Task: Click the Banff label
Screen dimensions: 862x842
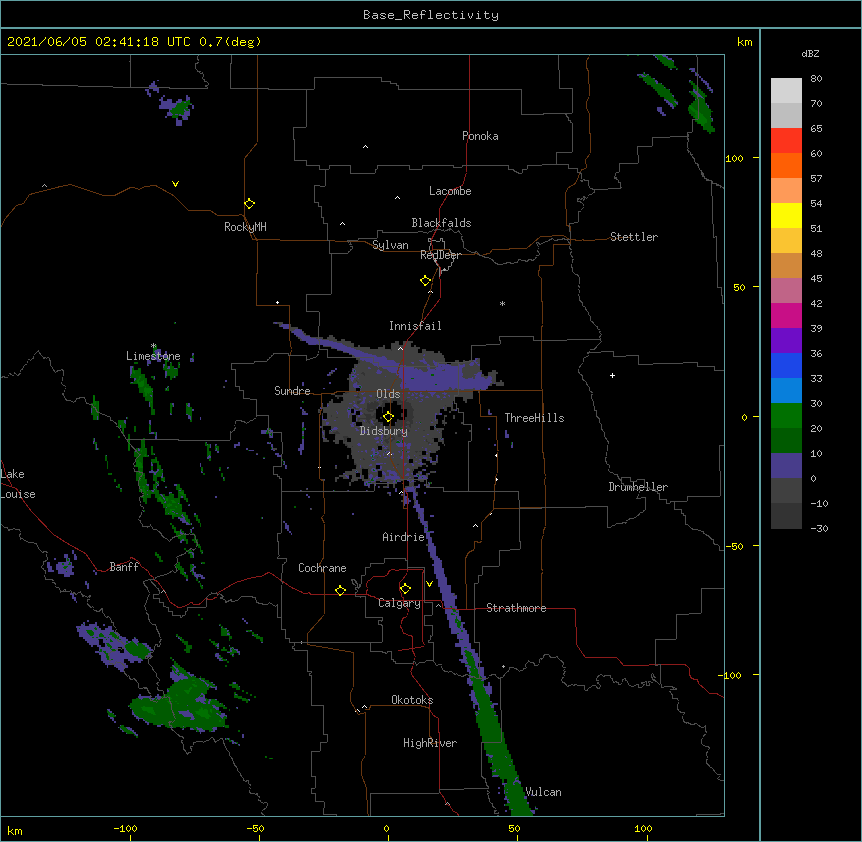Action: [124, 567]
